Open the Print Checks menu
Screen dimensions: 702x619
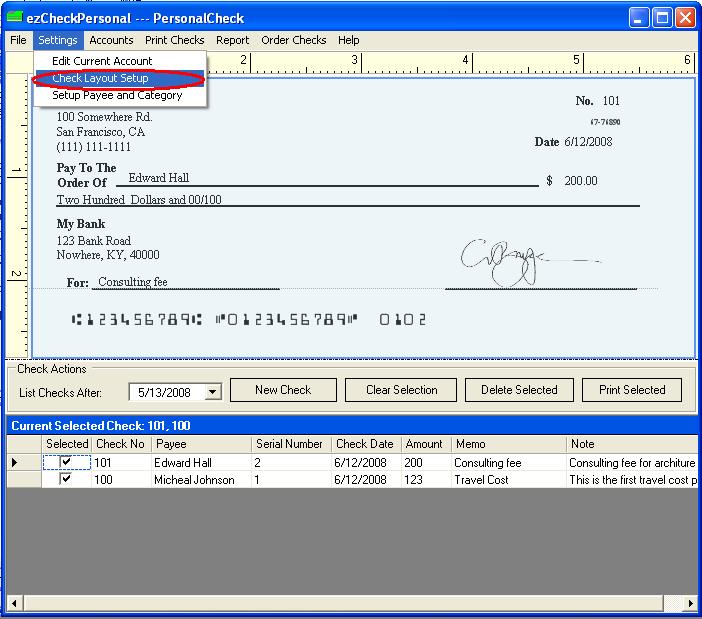[174, 40]
